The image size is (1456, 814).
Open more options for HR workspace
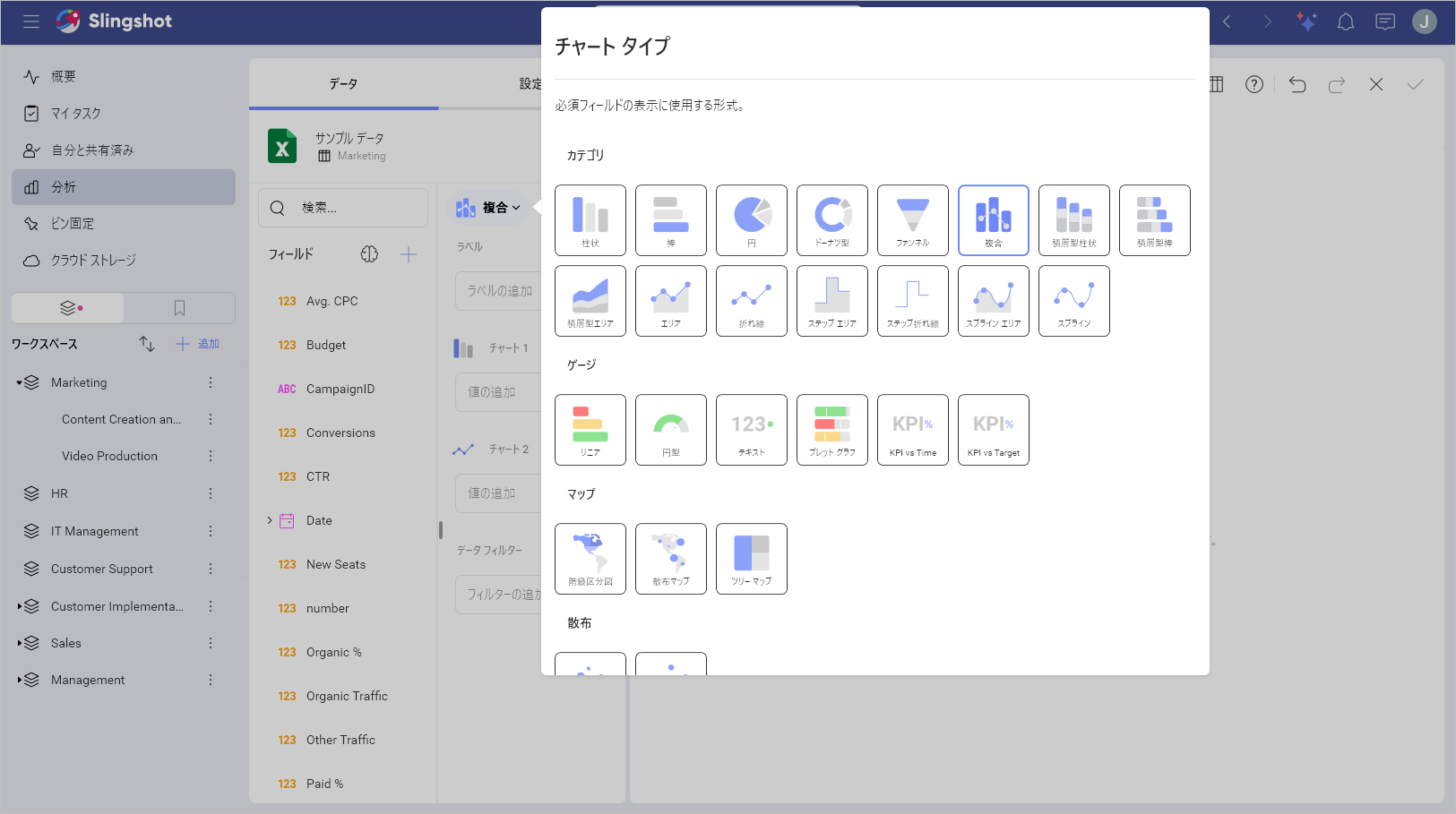(x=211, y=493)
